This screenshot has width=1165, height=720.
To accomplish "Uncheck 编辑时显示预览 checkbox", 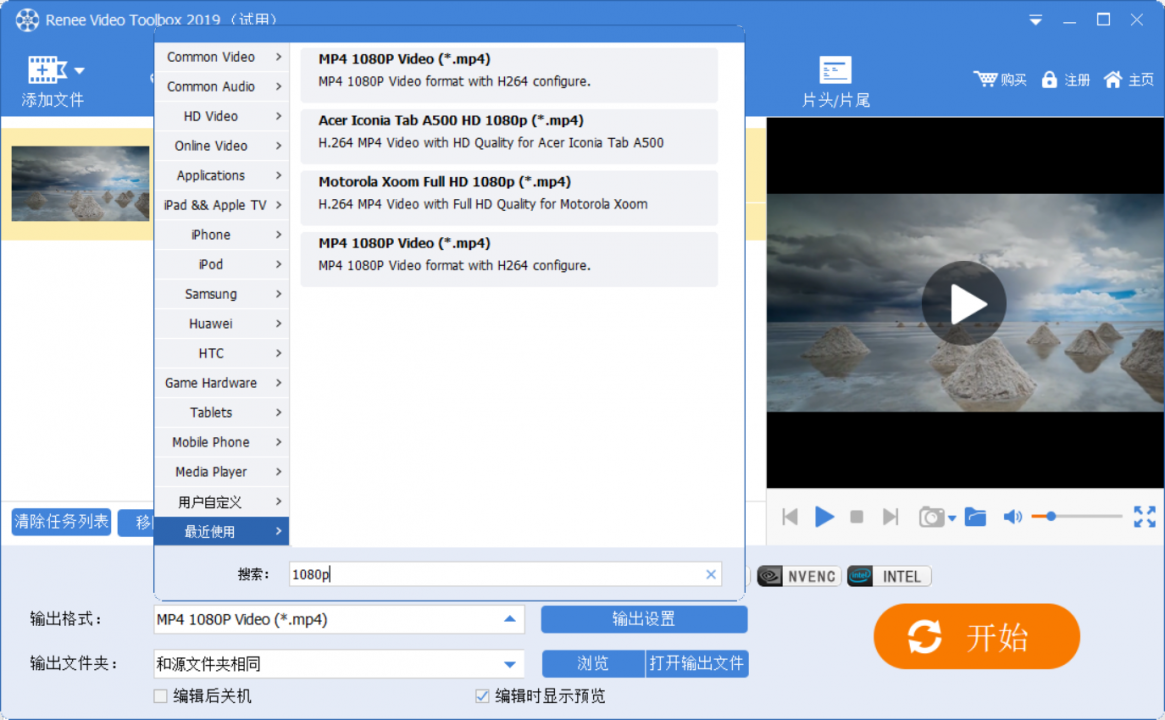I will click(482, 696).
